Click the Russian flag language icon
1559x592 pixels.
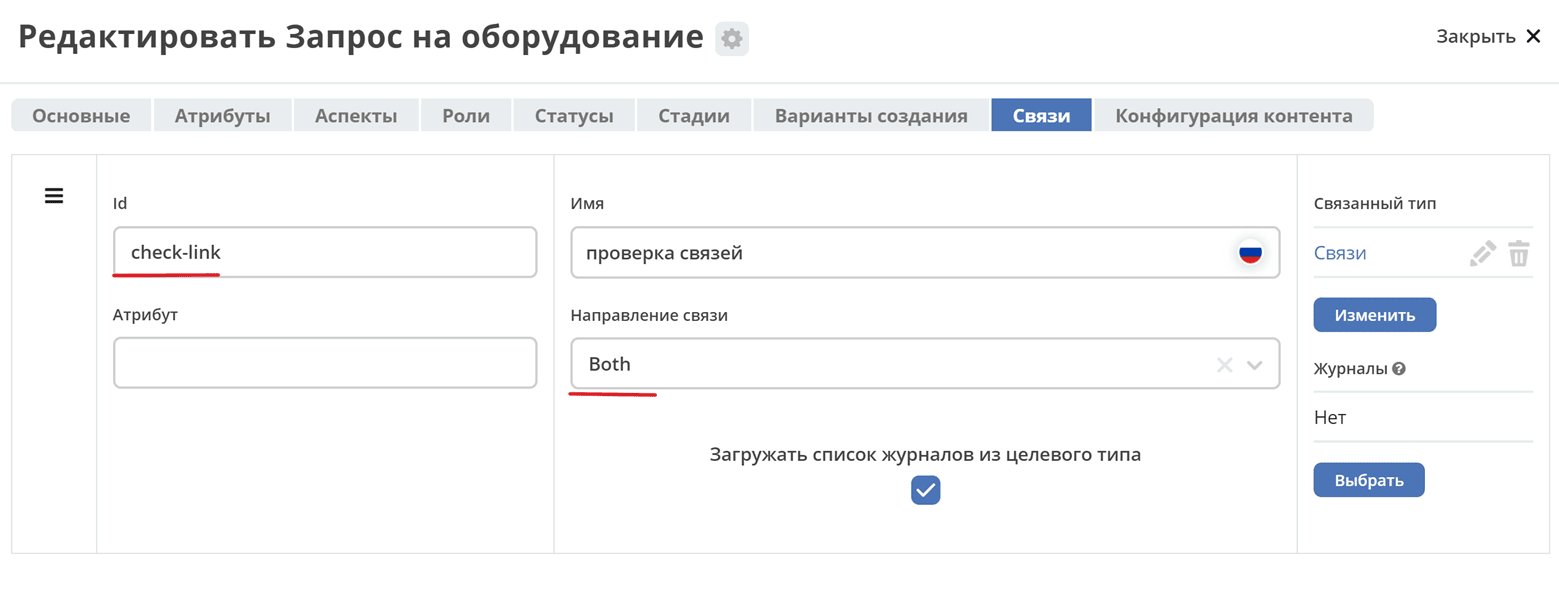[x=1250, y=253]
